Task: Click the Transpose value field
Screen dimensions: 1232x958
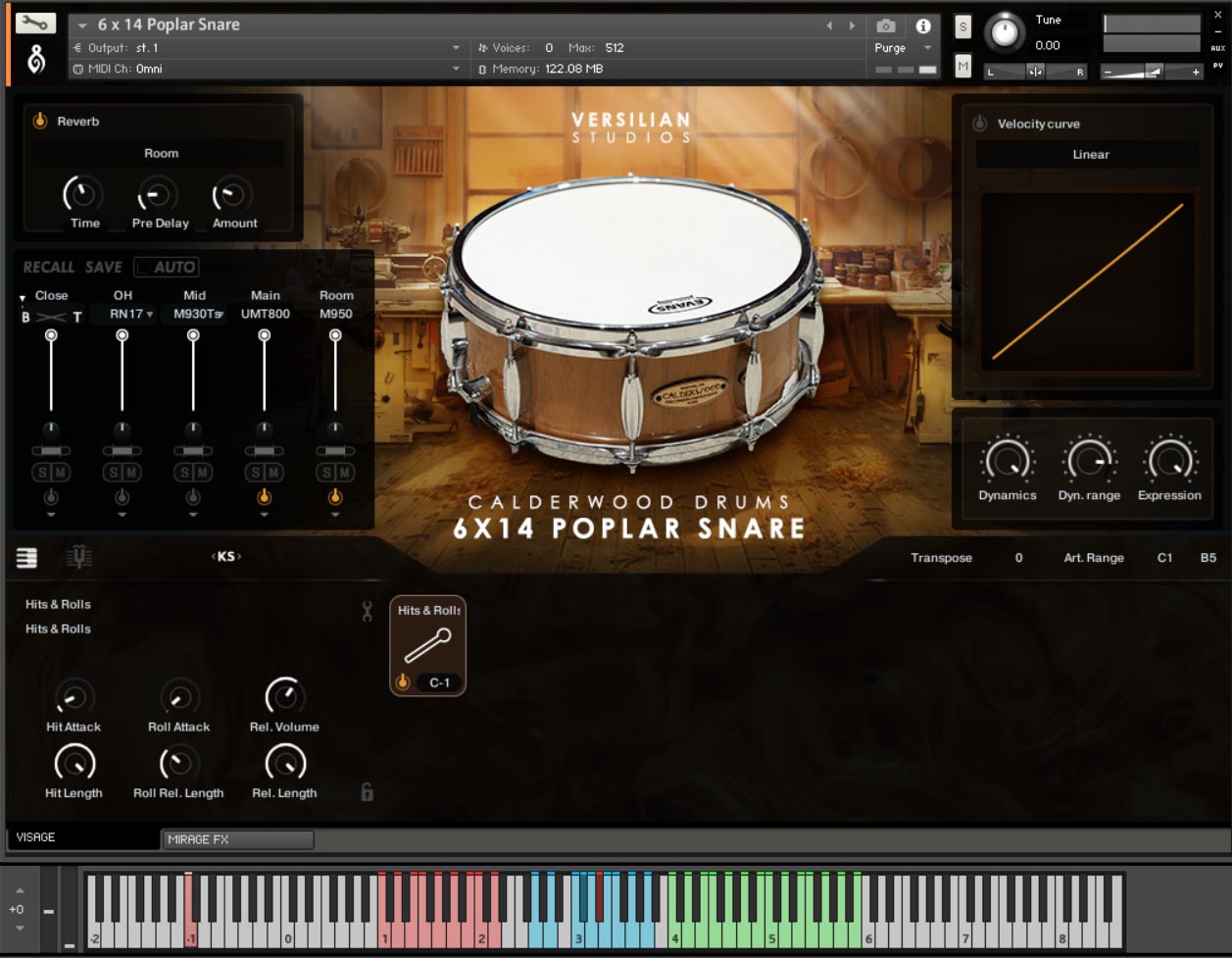Action: (1018, 558)
